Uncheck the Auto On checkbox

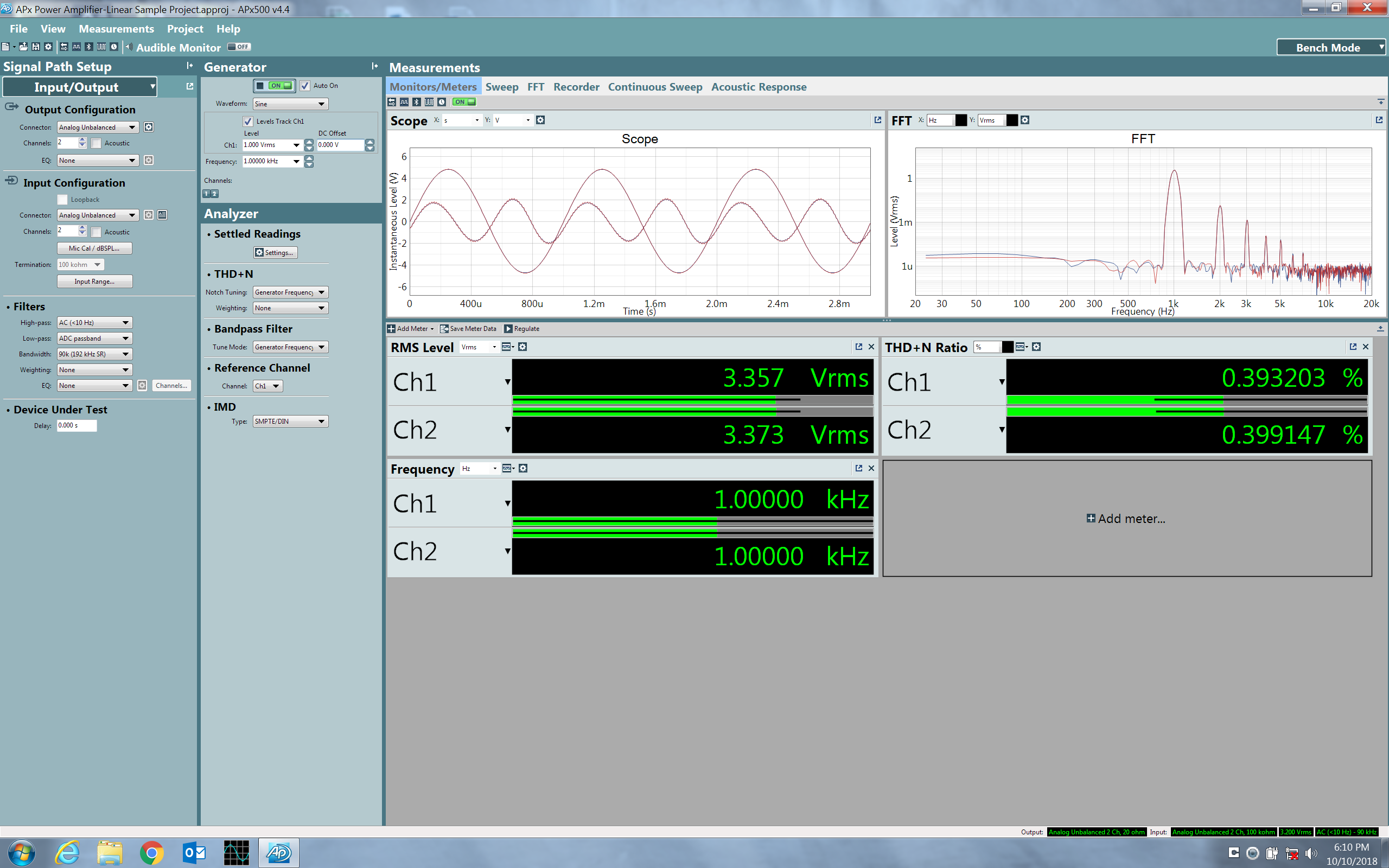click(x=305, y=86)
